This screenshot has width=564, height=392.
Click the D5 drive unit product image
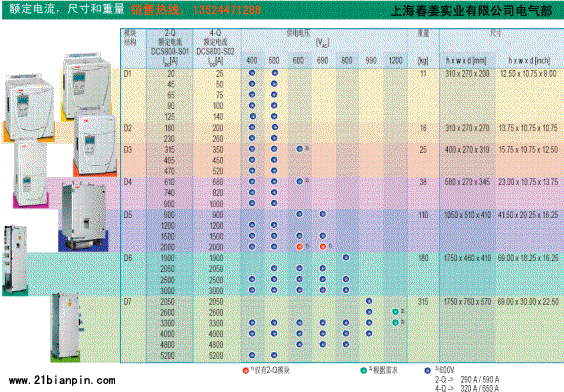[x=83, y=217]
